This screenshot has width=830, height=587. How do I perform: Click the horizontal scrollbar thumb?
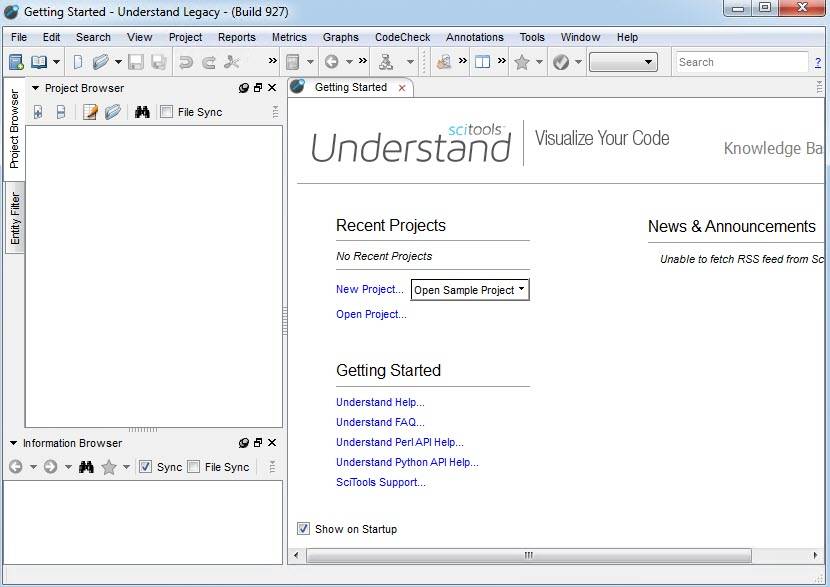point(528,555)
